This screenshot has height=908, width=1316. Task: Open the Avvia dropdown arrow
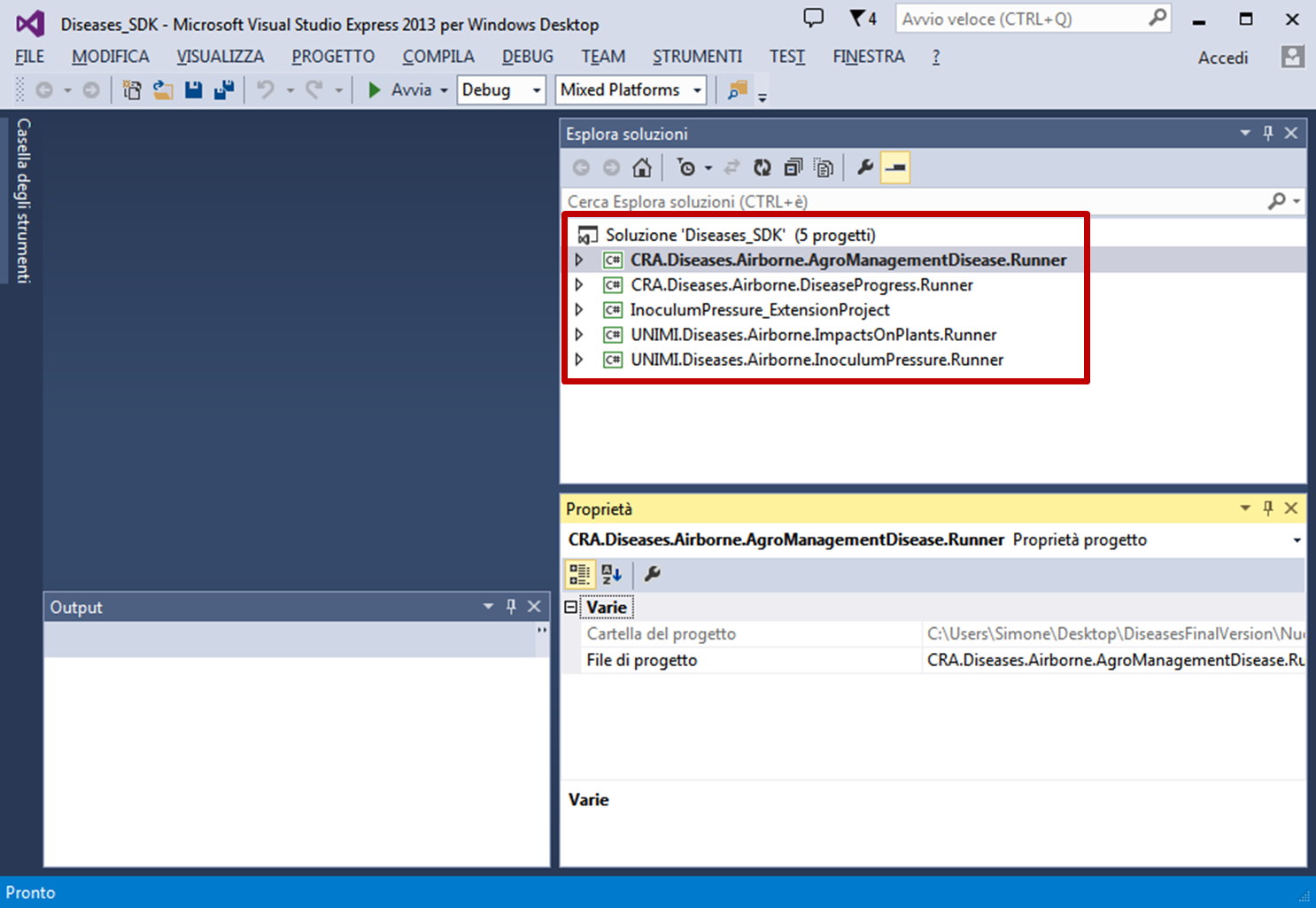(444, 90)
